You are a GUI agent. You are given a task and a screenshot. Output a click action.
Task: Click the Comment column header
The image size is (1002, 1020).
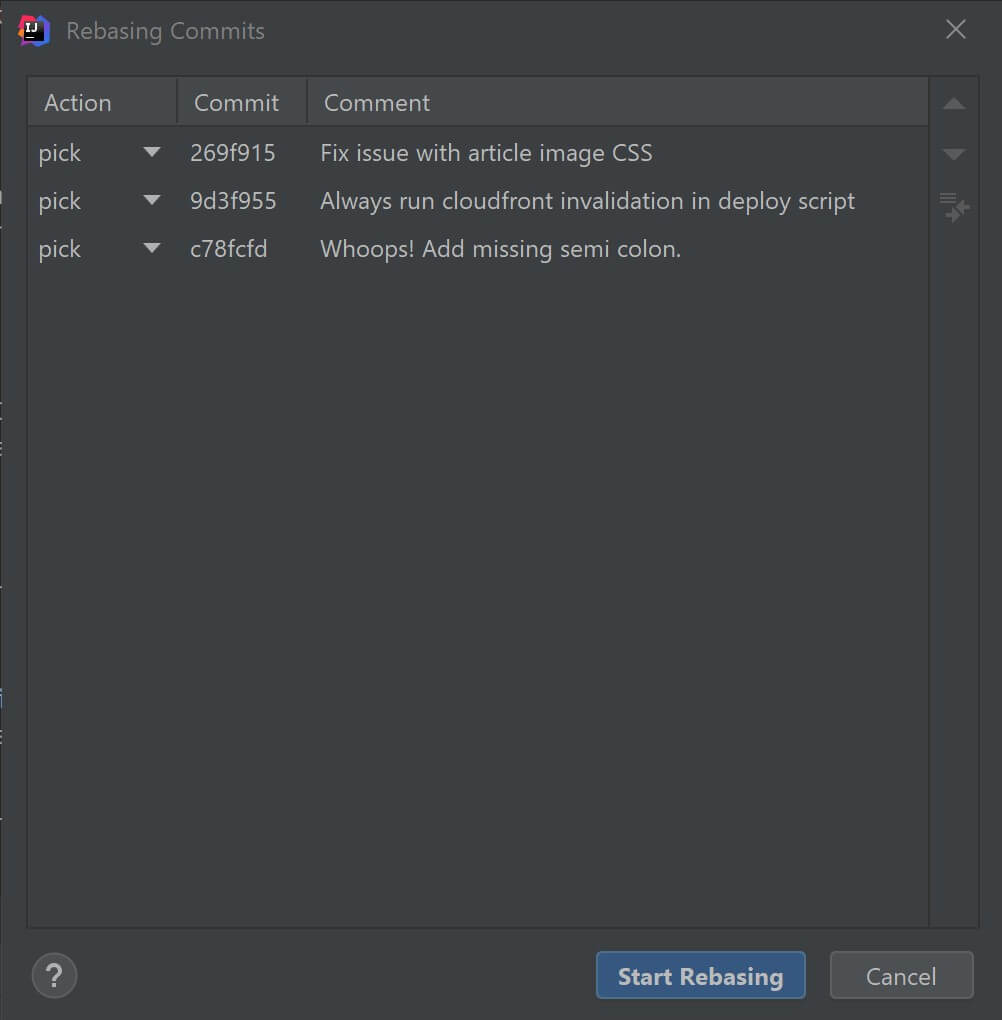(x=617, y=102)
